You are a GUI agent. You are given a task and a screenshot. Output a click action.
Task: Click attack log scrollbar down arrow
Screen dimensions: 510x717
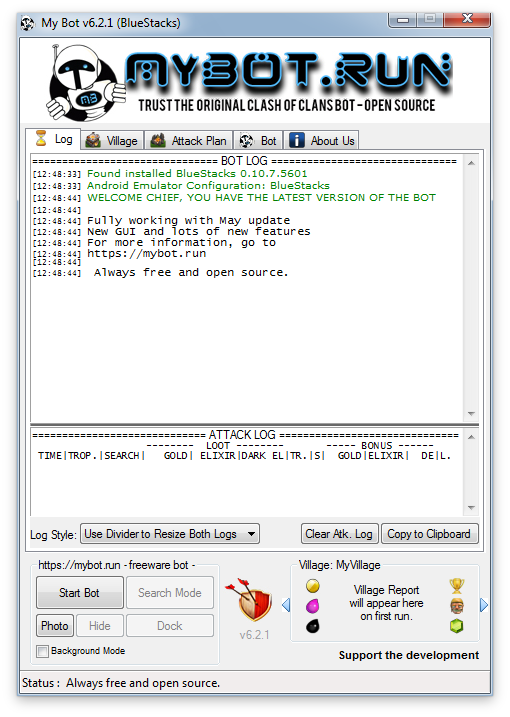[x=471, y=508]
